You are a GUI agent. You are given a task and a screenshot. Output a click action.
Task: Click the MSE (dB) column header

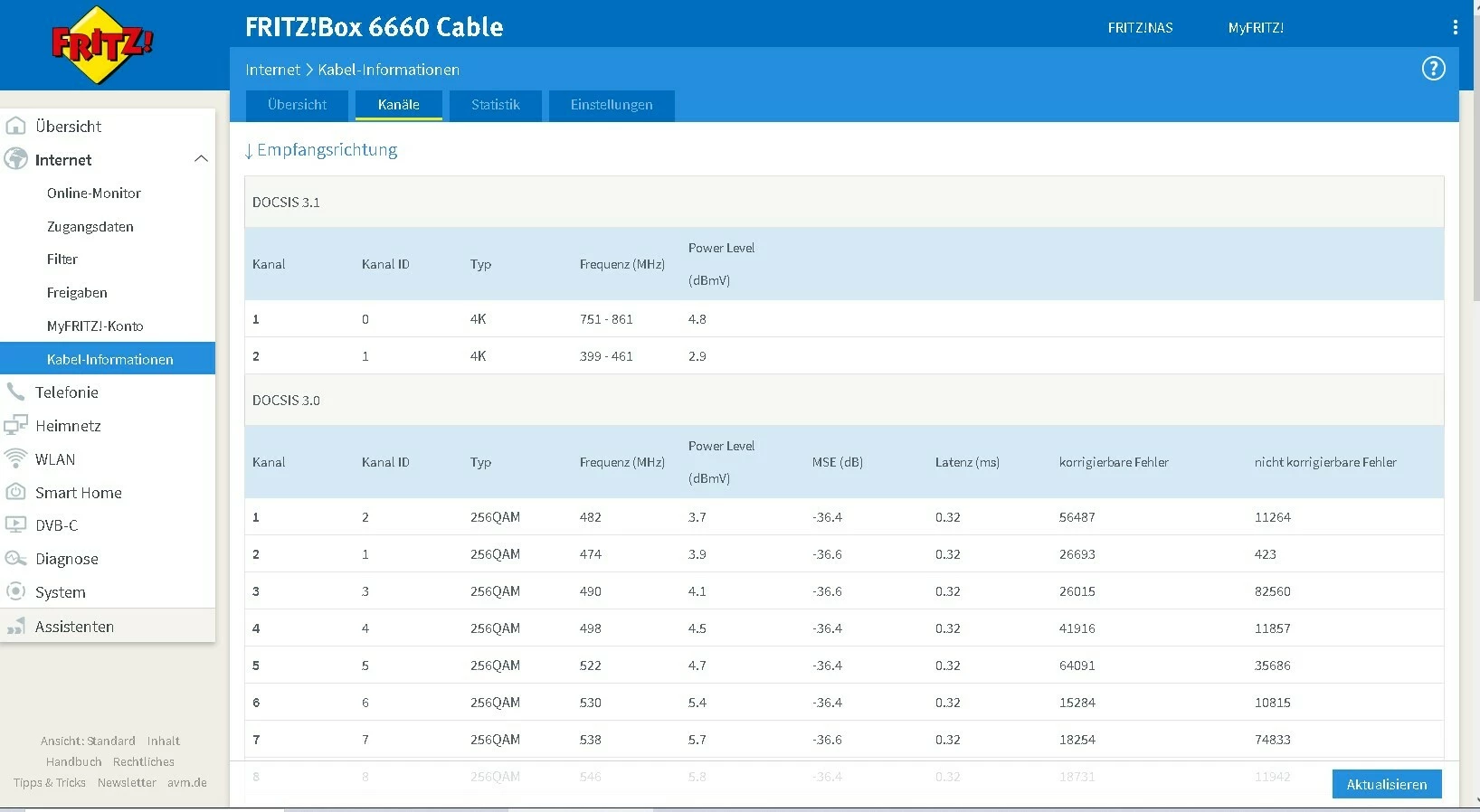(838, 462)
